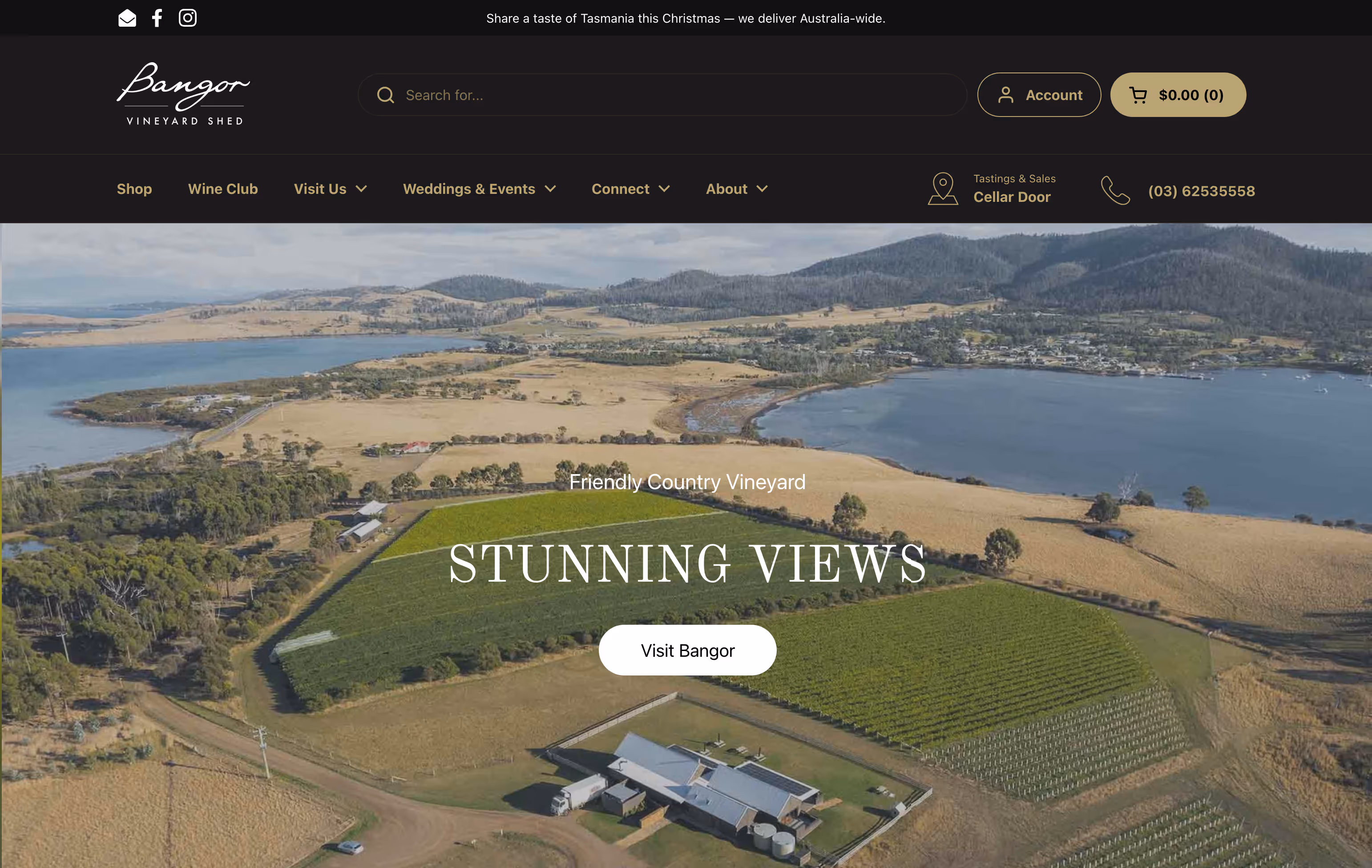Open the Cellar Door link

(1012, 197)
